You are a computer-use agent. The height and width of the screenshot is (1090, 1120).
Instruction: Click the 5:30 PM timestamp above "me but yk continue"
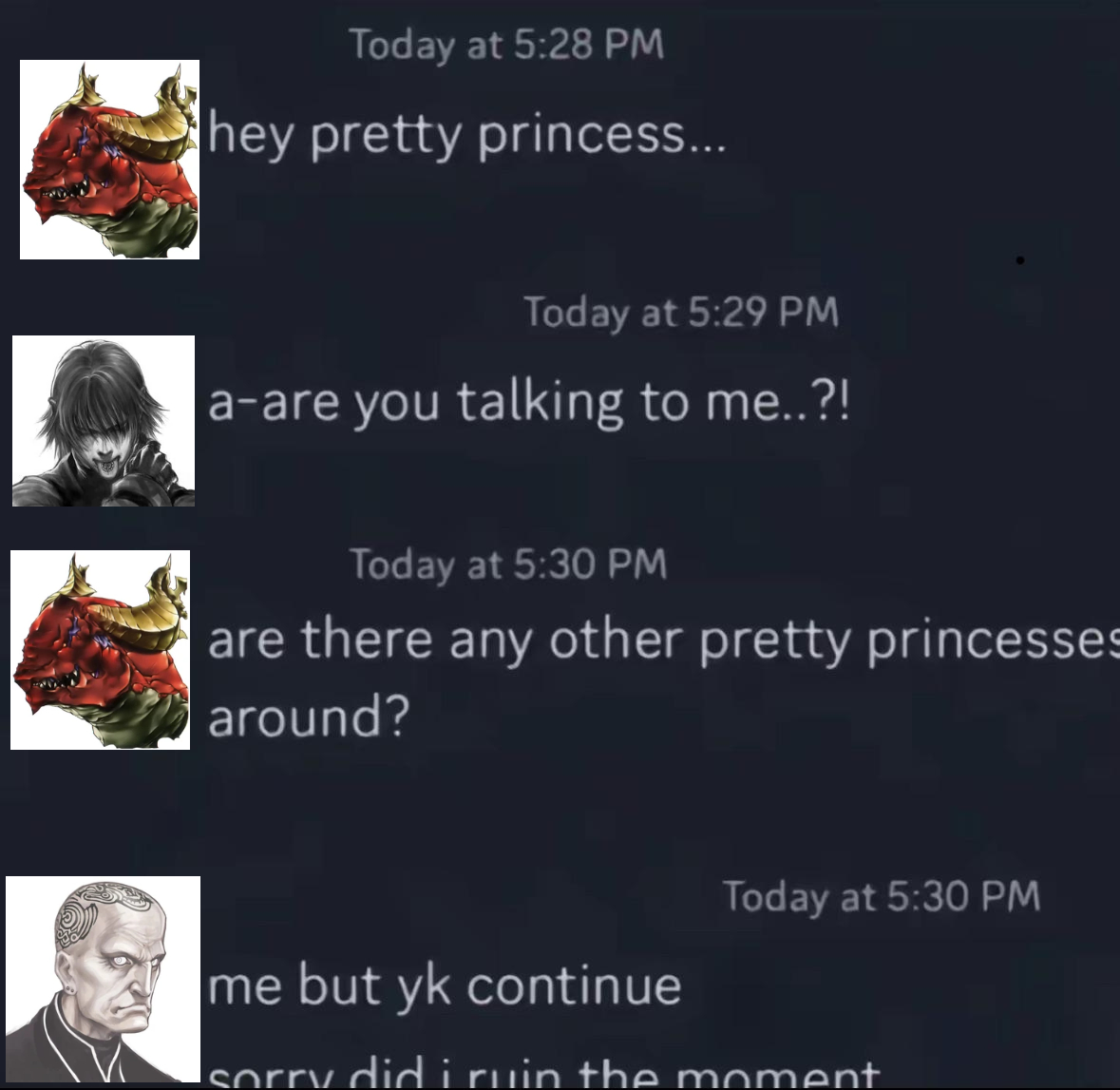click(x=882, y=896)
